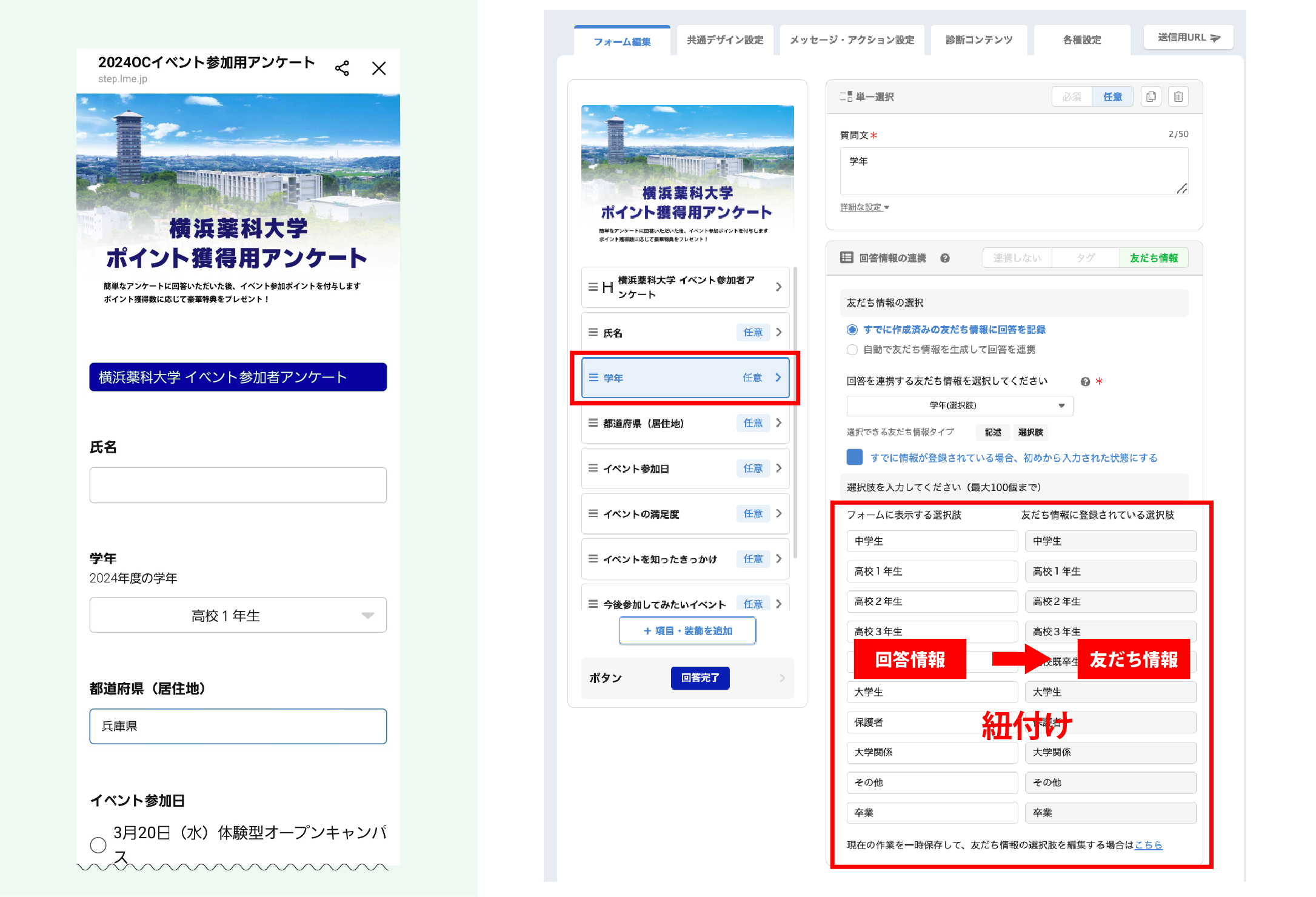
Task: Delete the question using the trash icon
Action: click(x=1178, y=97)
